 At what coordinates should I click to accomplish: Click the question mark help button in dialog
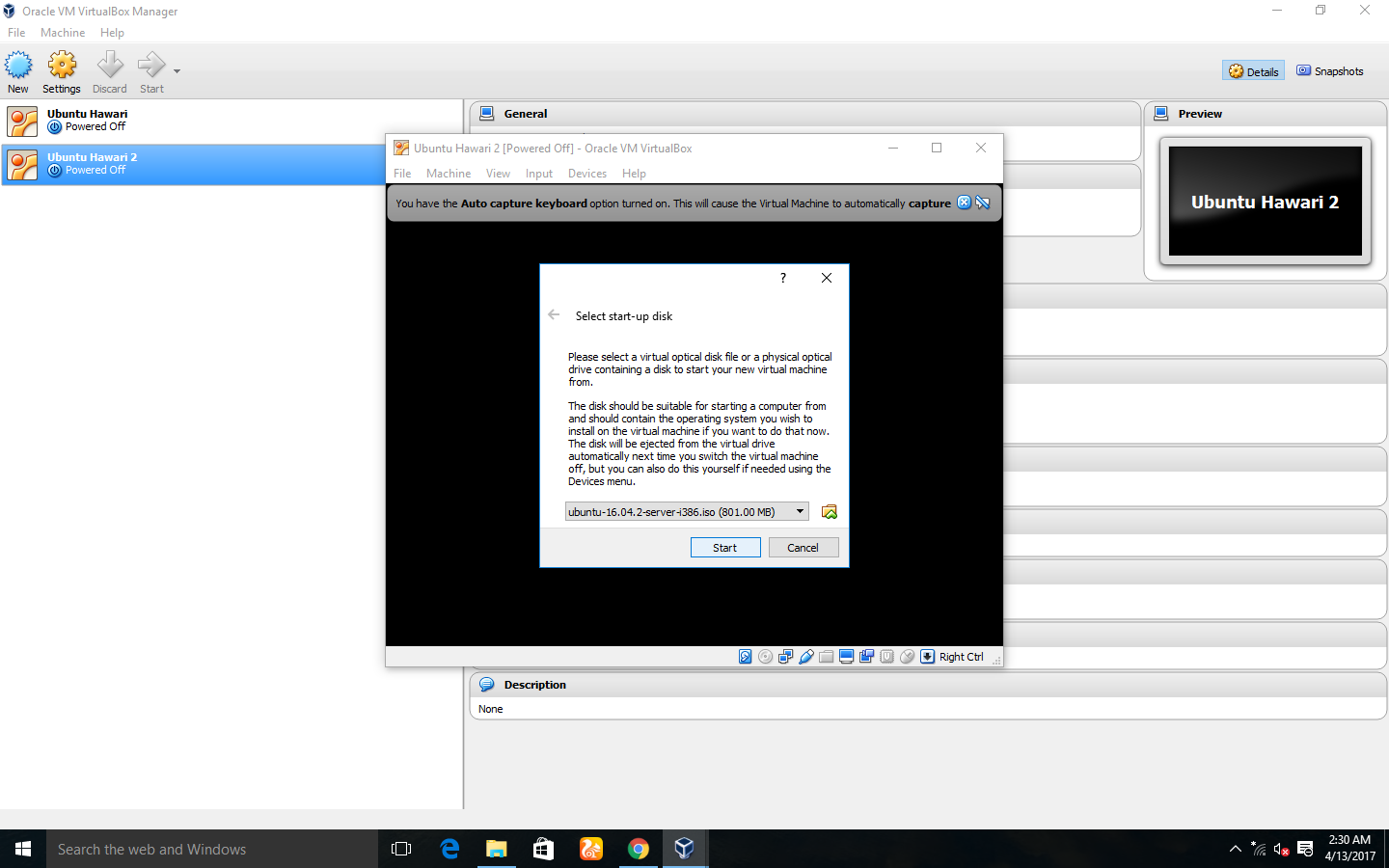point(783,278)
